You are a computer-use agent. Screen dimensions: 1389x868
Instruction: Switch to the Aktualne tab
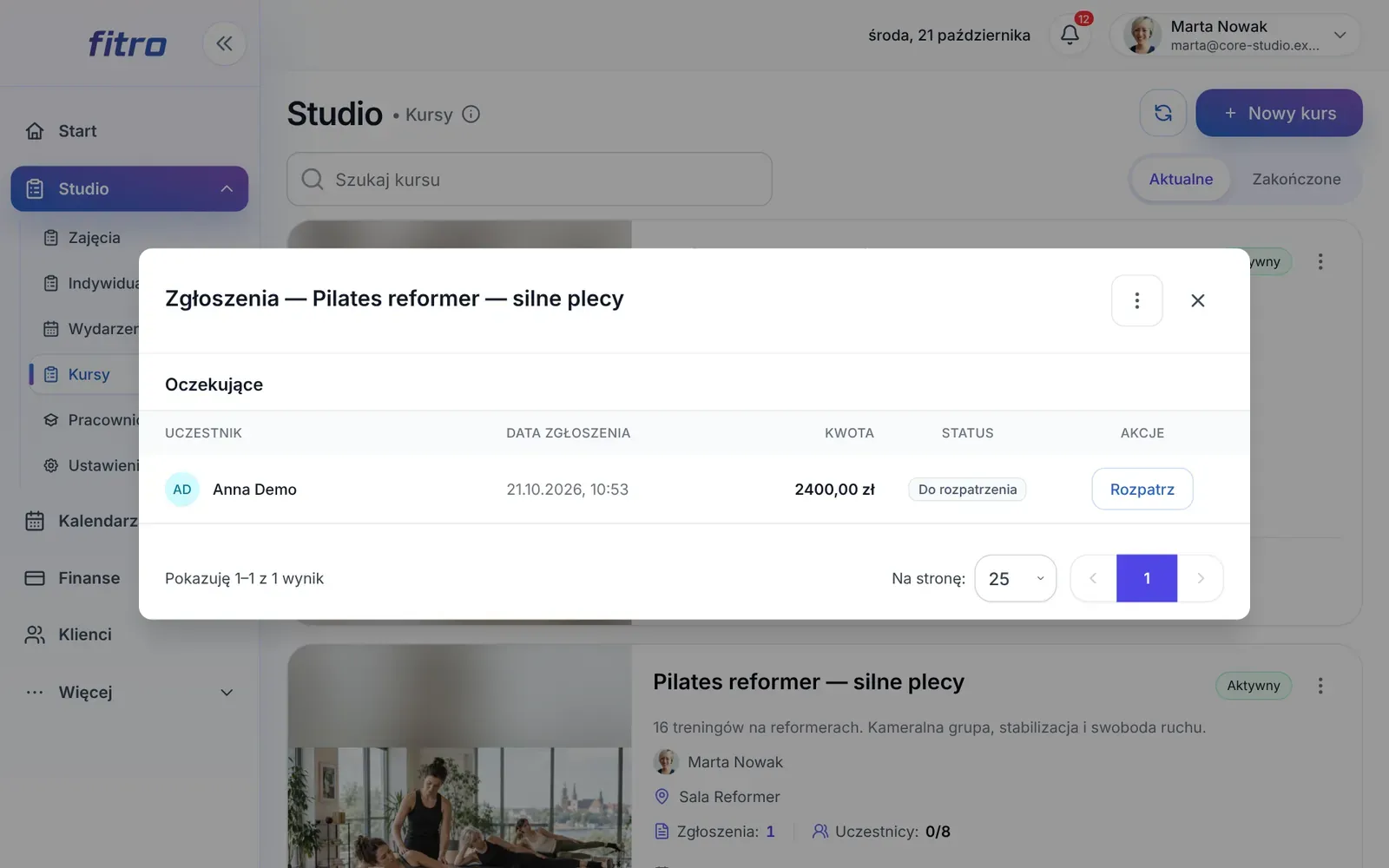[1181, 179]
